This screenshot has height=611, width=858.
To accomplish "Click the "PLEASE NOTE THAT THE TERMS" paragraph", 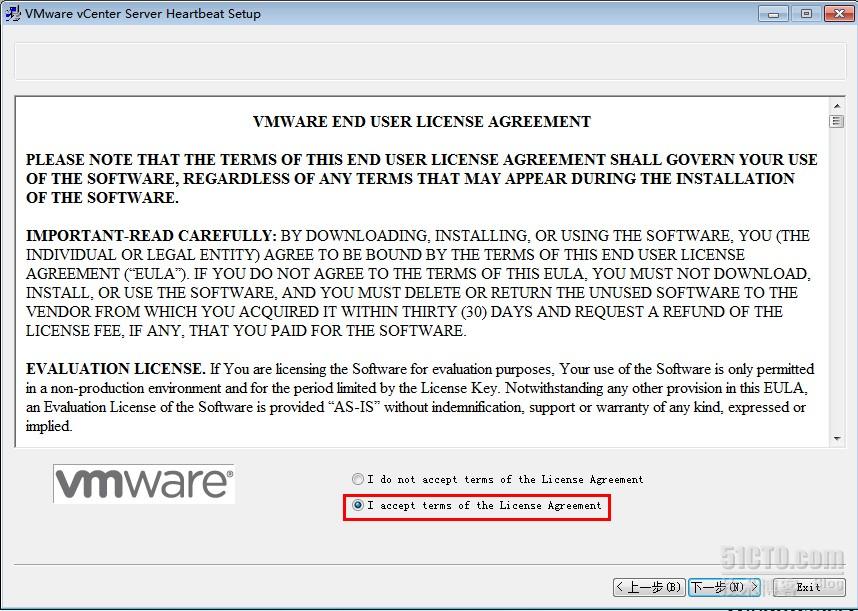I will [421, 178].
